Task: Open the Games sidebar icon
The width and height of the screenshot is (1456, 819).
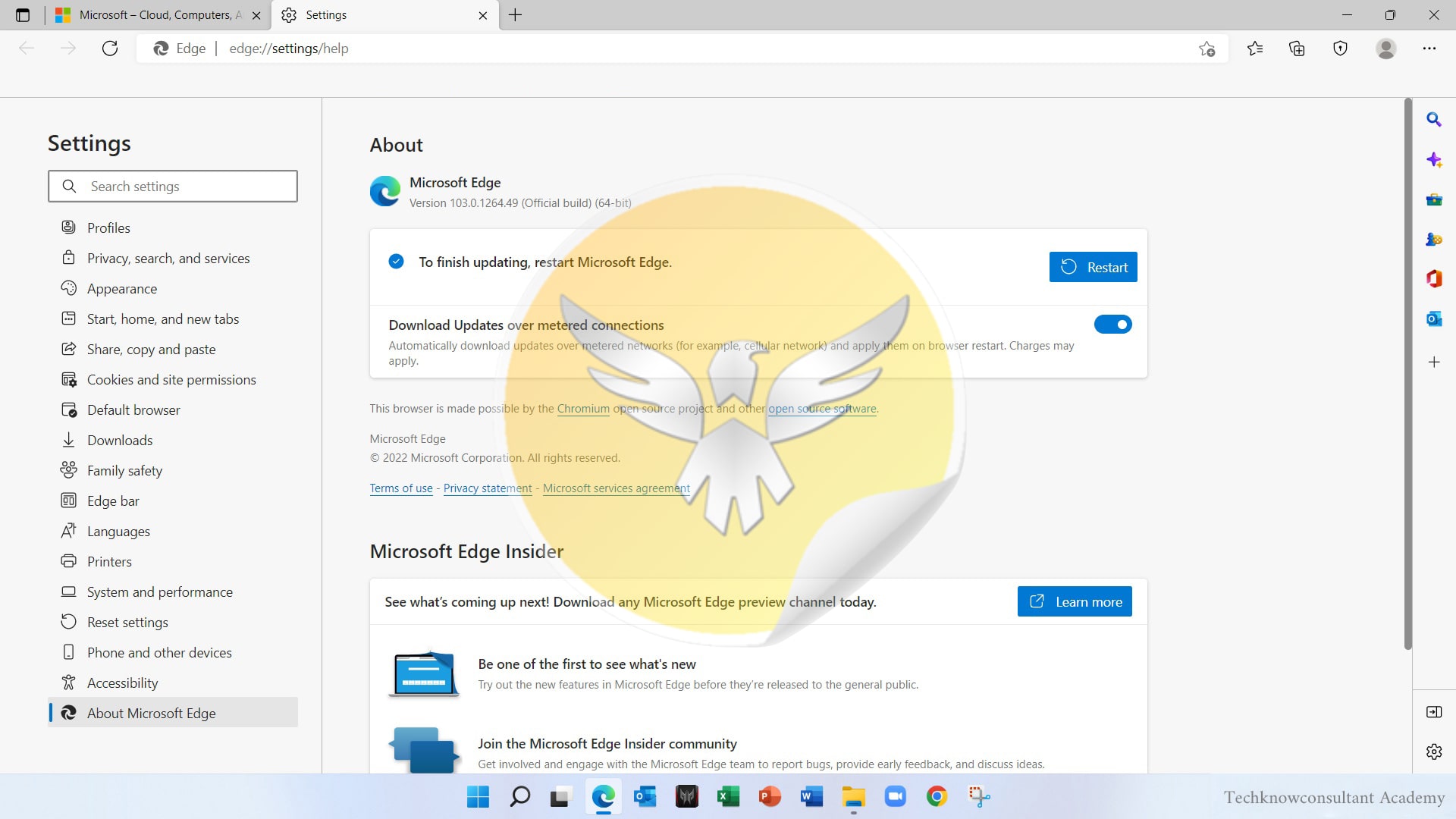Action: 1433,239
